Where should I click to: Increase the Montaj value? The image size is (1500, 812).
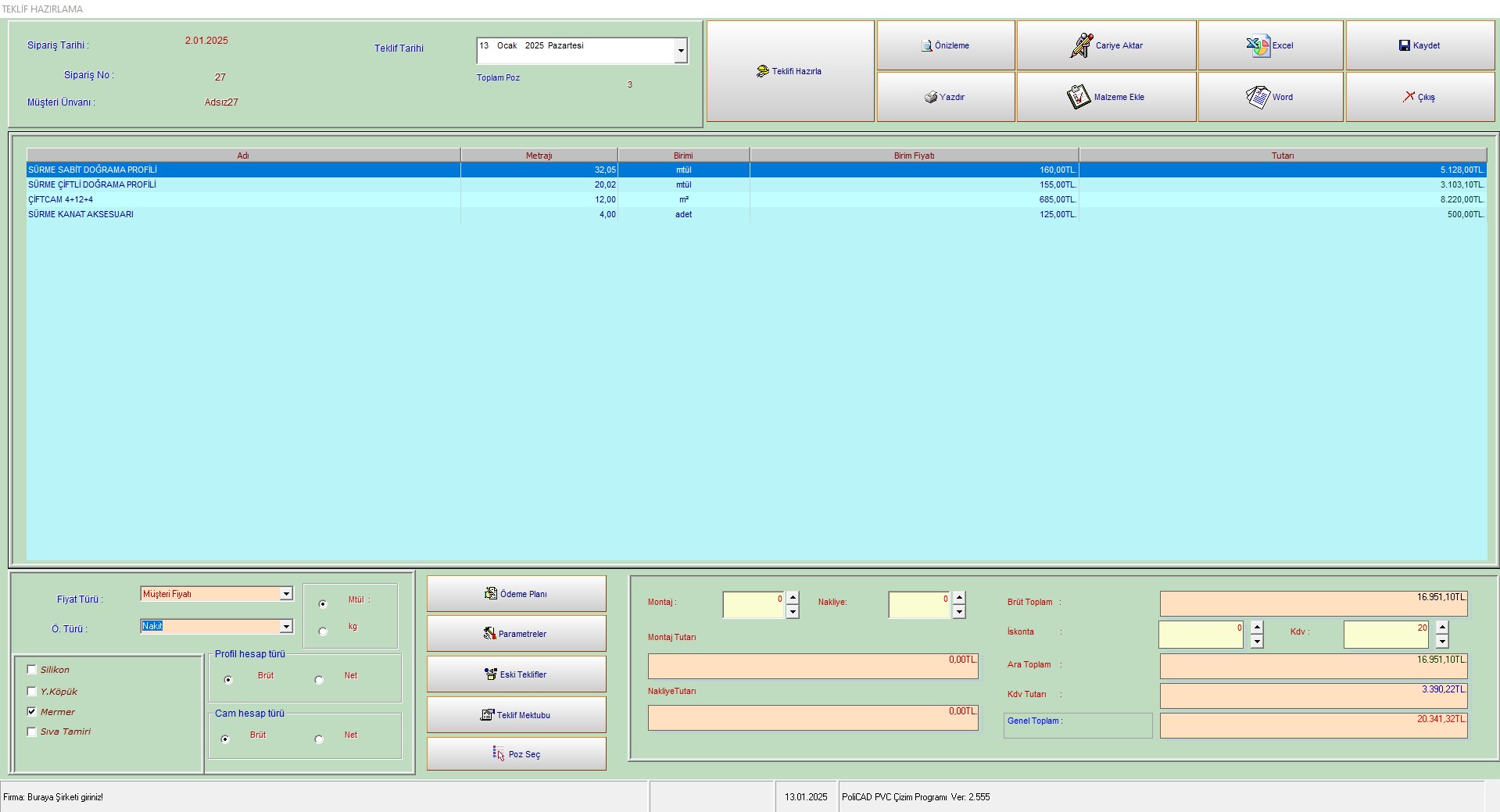(x=793, y=599)
